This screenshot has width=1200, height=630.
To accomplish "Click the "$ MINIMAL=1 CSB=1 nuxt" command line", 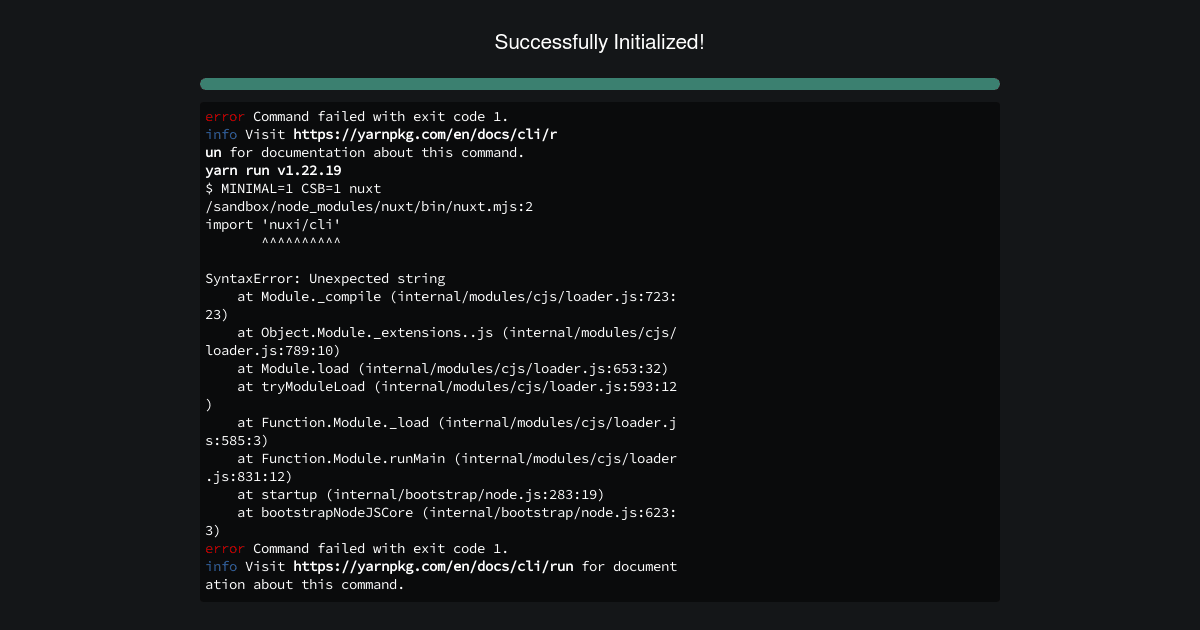I will click(x=293, y=188).
